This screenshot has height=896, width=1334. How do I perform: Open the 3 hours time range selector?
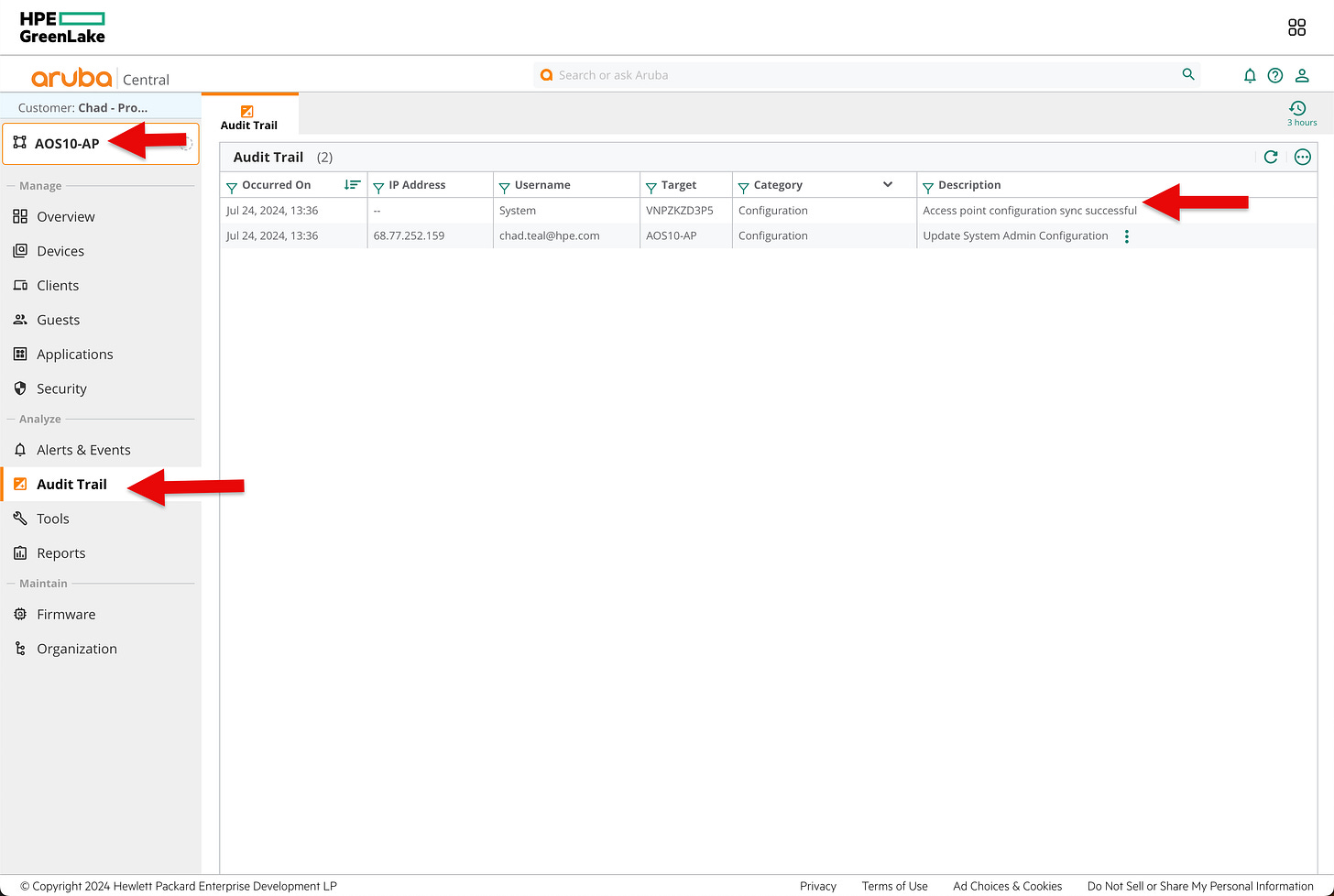click(1299, 113)
